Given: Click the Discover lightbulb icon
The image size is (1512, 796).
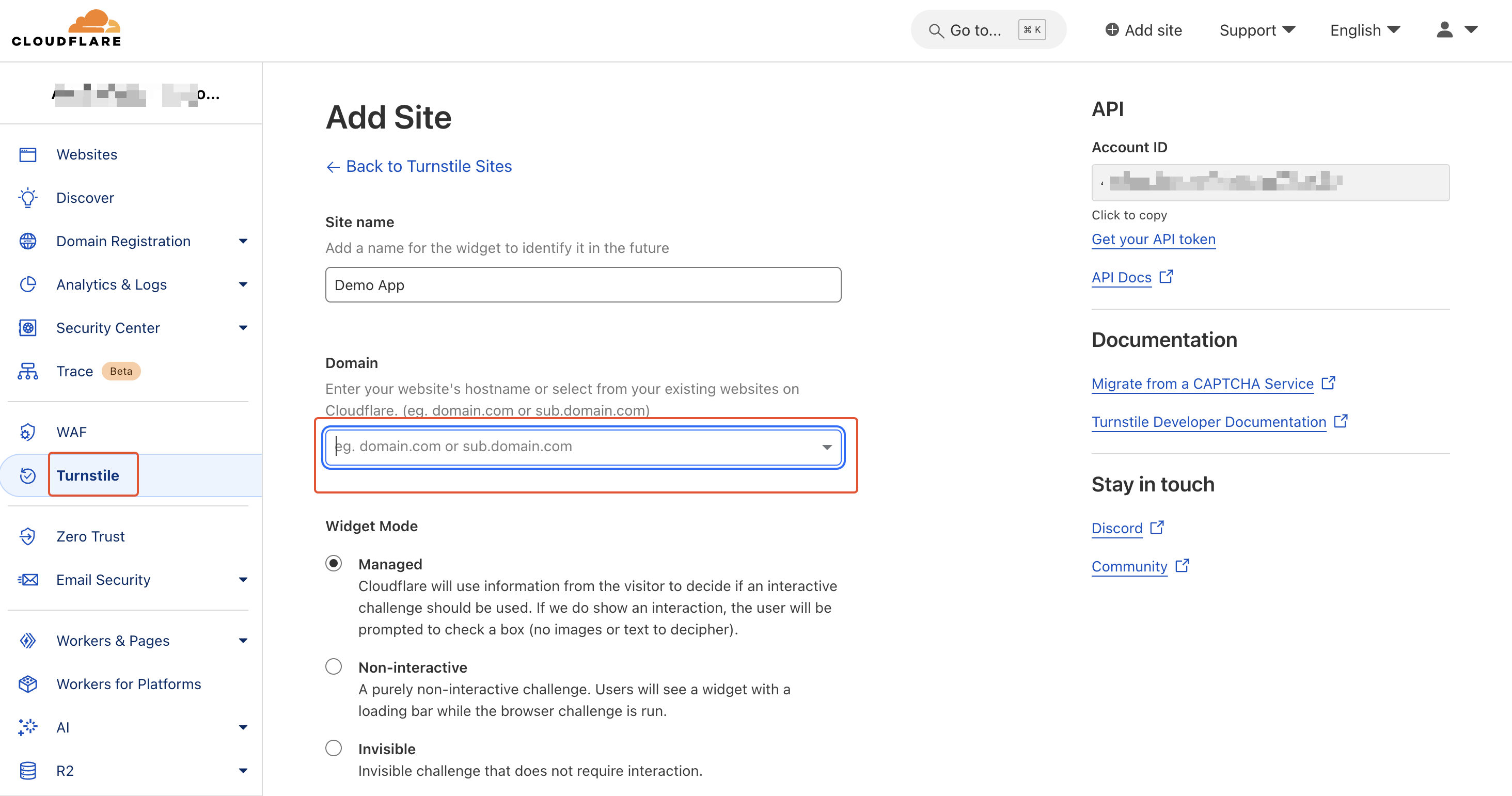Looking at the screenshot, I should click(x=27, y=198).
